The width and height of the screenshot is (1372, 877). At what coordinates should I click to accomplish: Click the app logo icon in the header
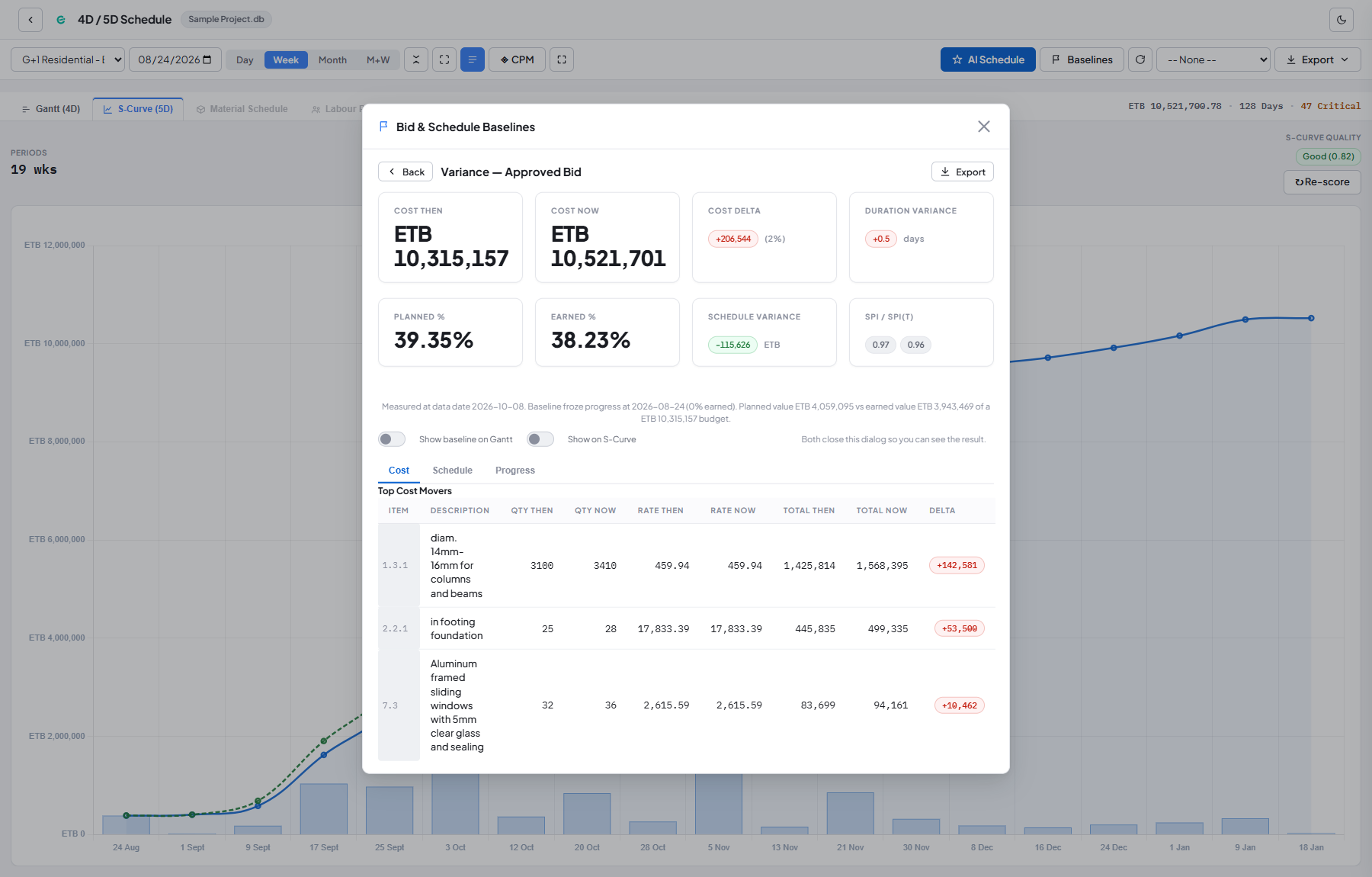tap(61, 20)
